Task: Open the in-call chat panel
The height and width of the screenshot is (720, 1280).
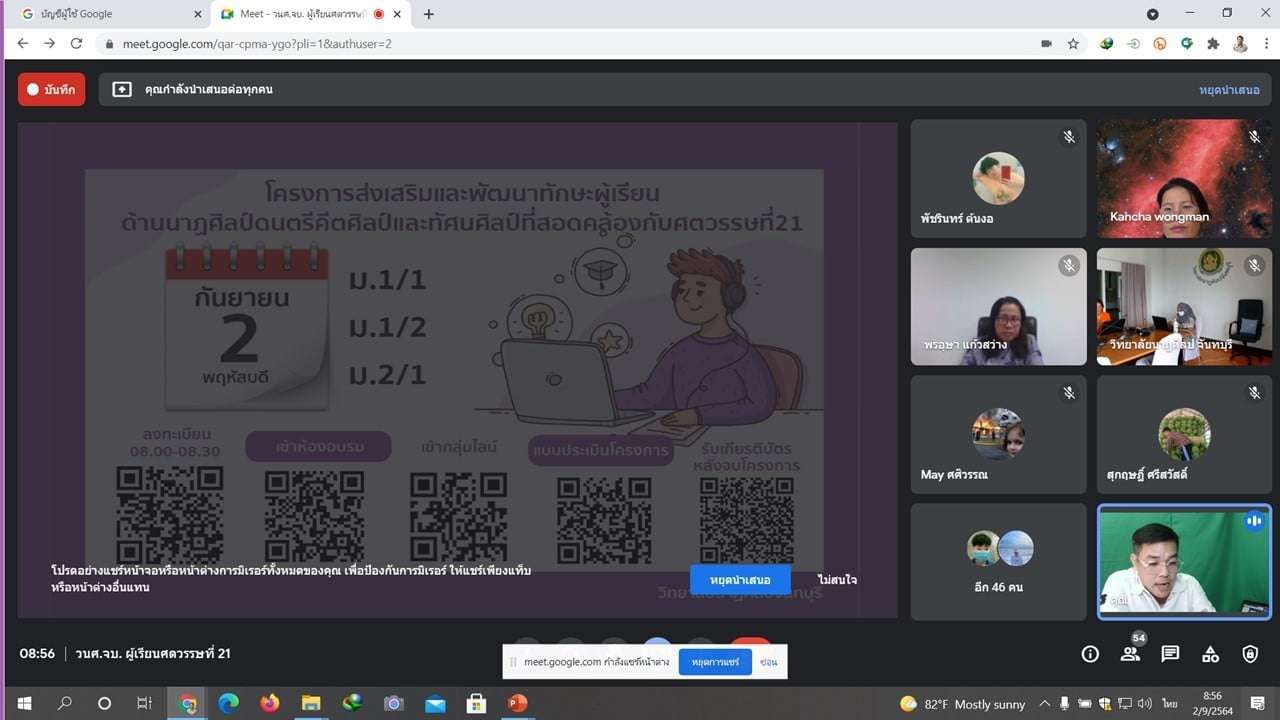Action: point(1170,654)
